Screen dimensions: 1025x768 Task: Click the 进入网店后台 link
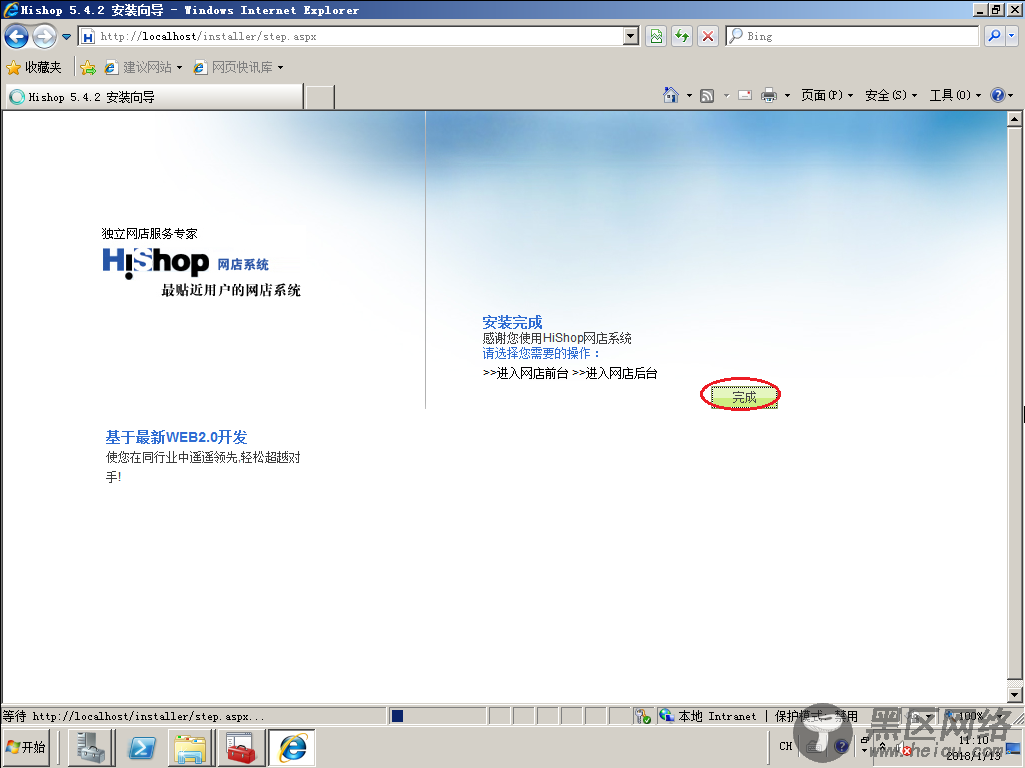click(x=614, y=373)
